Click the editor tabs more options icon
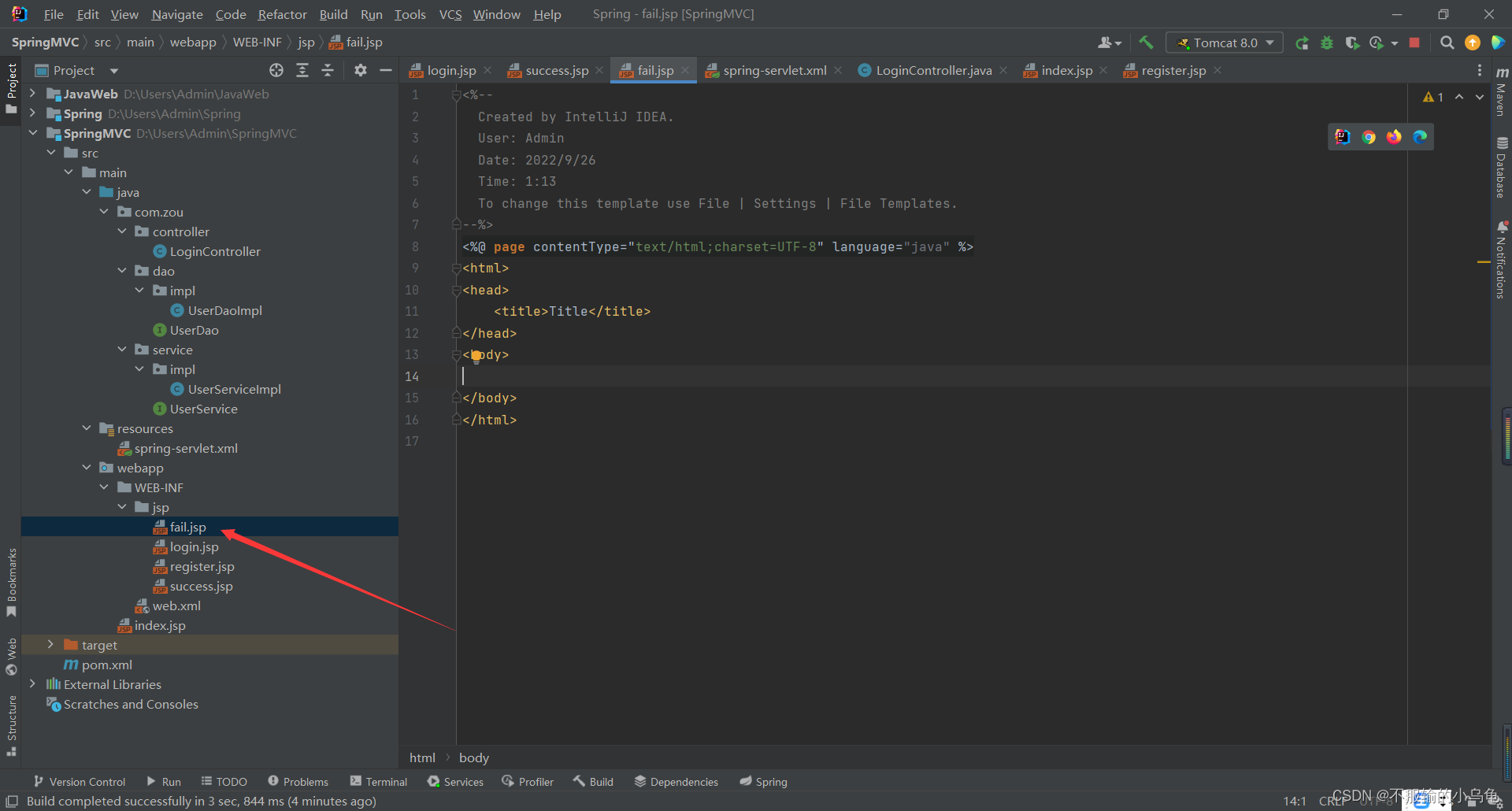Viewport: 1512px width, 811px height. pyautogui.click(x=1480, y=70)
